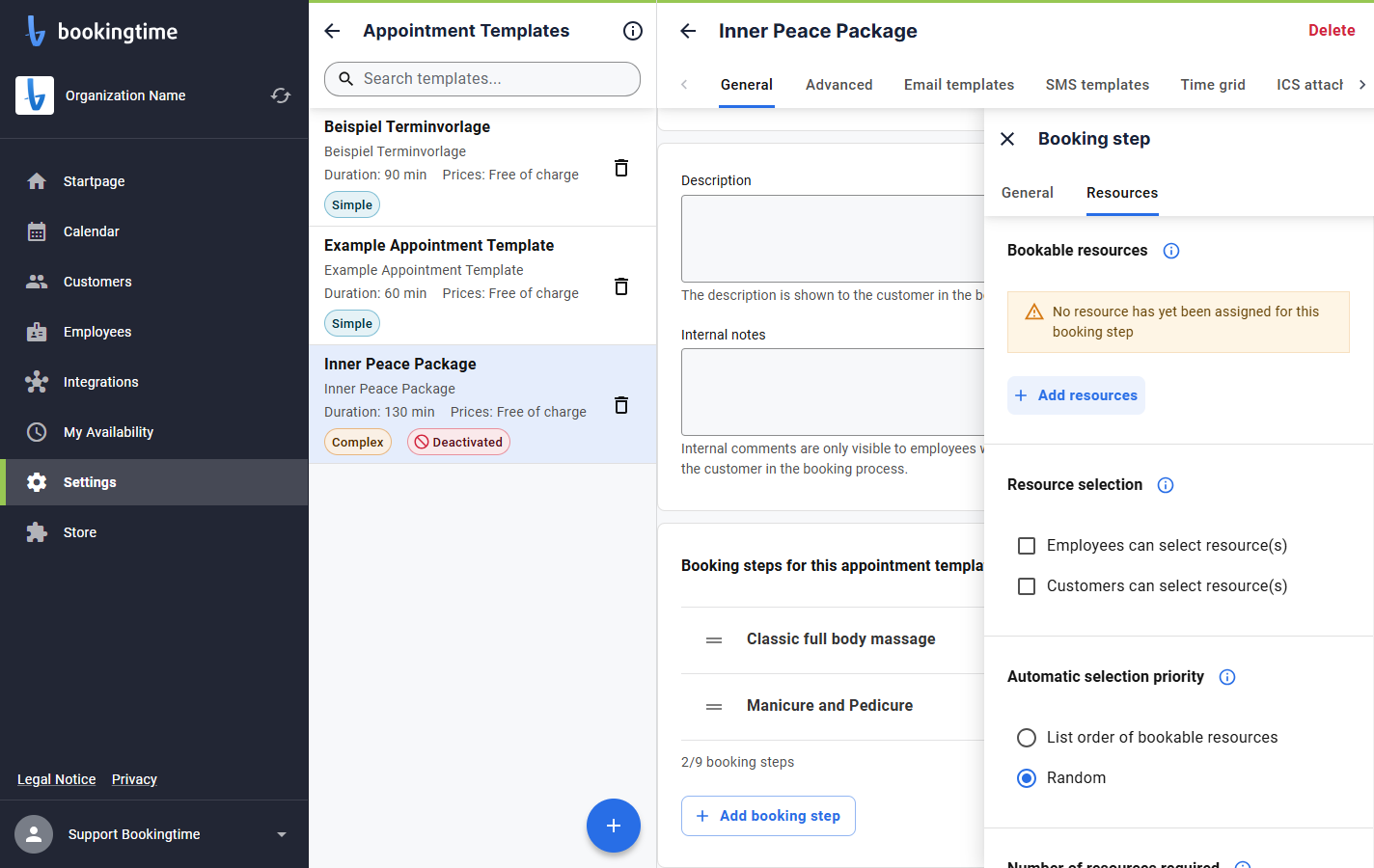Click the Privacy link
This screenshot has width=1374, height=868.
134,779
